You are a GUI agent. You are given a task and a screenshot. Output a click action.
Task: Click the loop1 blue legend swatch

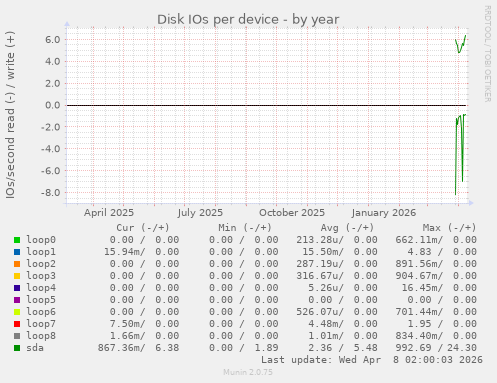tap(17, 252)
